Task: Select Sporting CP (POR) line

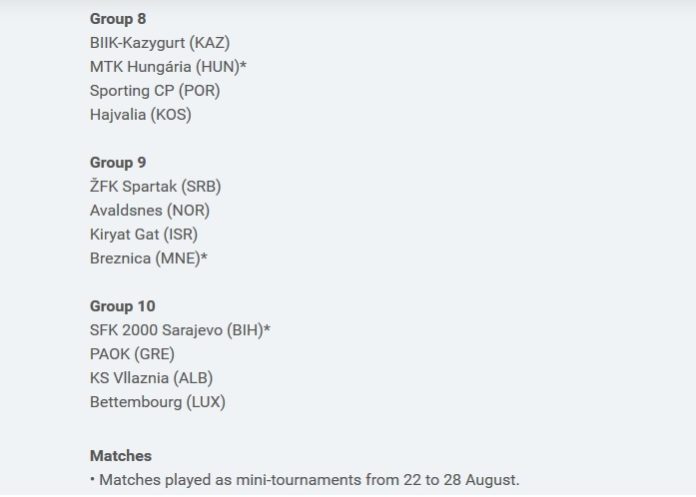Action: tap(155, 91)
